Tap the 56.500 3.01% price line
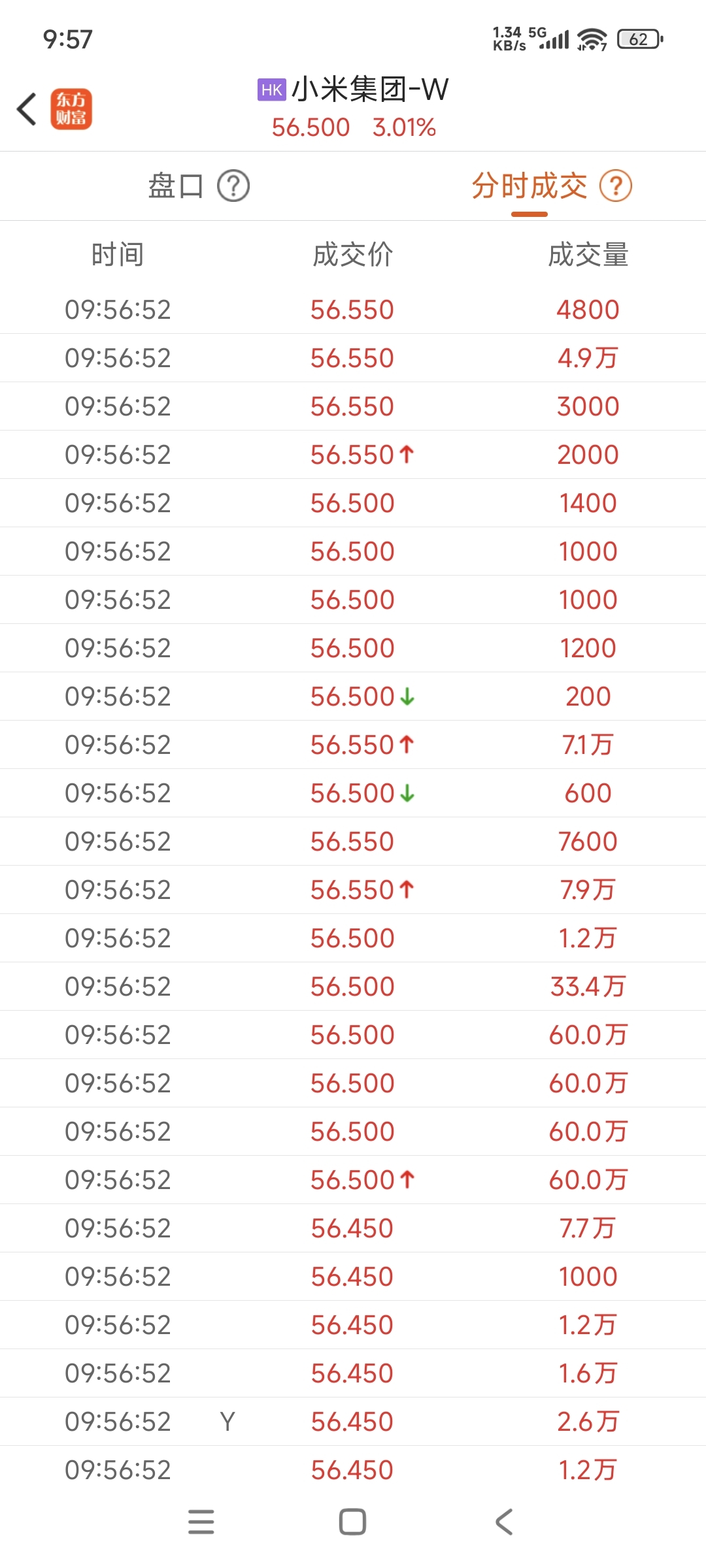This screenshot has width=706, height=1568. (x=354, y=127)
